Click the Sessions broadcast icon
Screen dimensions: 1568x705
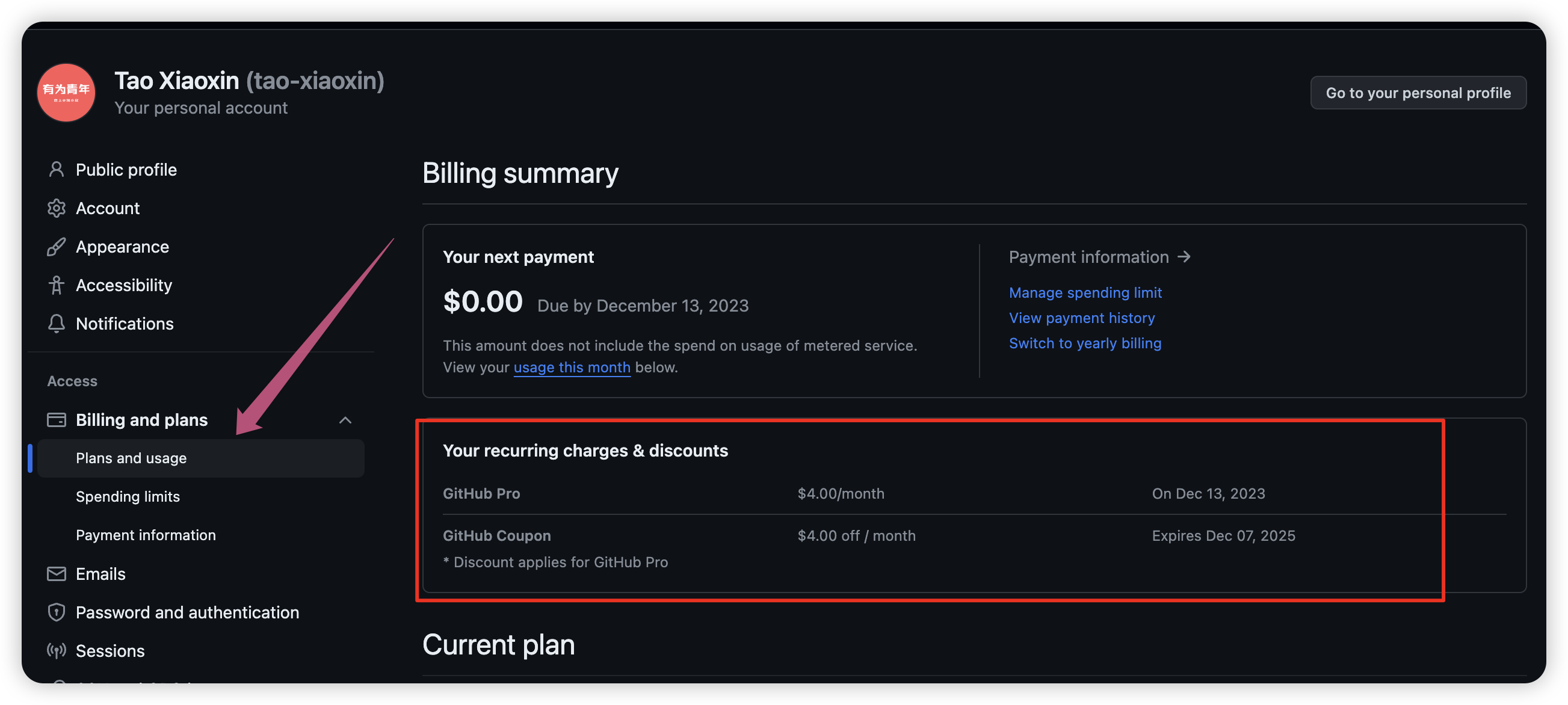point(56,651)
